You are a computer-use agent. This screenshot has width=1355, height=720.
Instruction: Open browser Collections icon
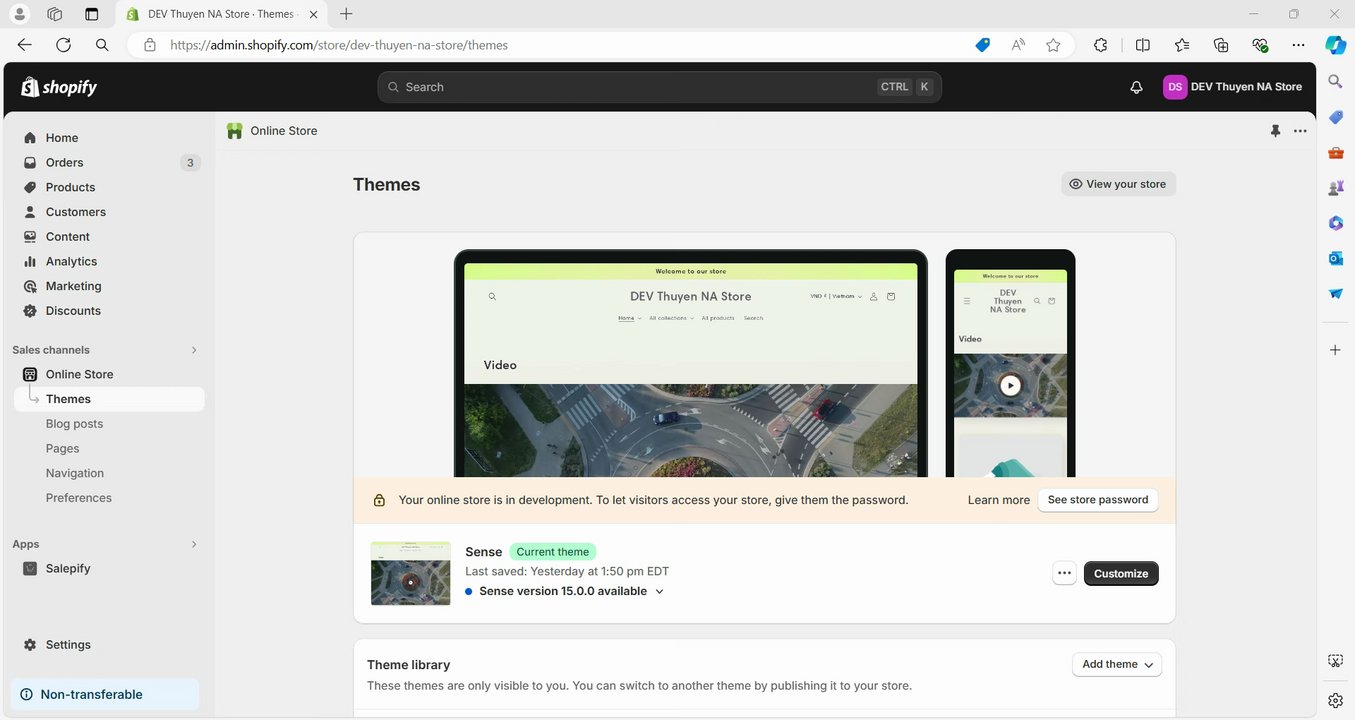[x=1221, y=45]
